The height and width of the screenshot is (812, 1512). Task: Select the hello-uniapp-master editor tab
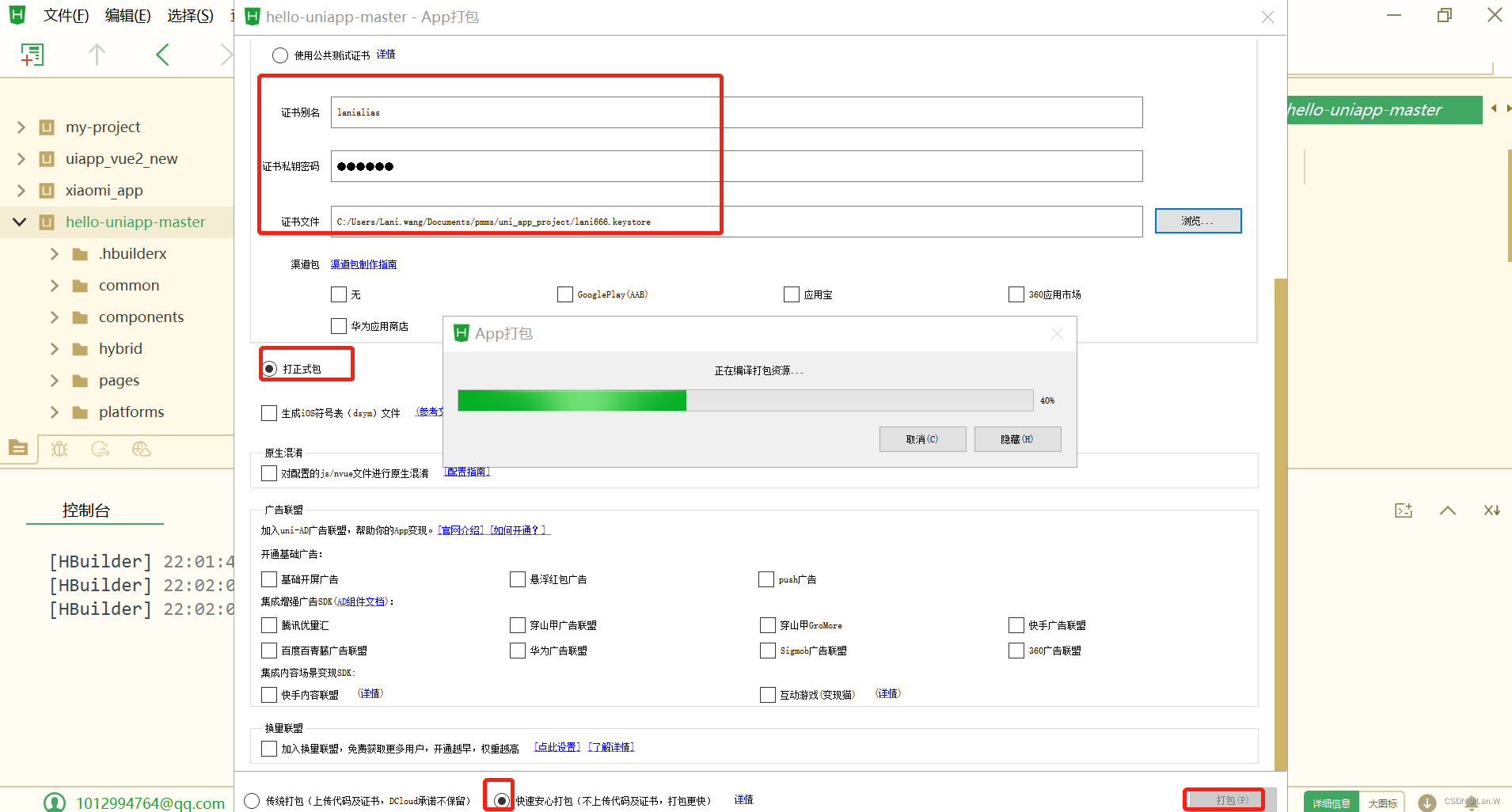pos(1383,110)
